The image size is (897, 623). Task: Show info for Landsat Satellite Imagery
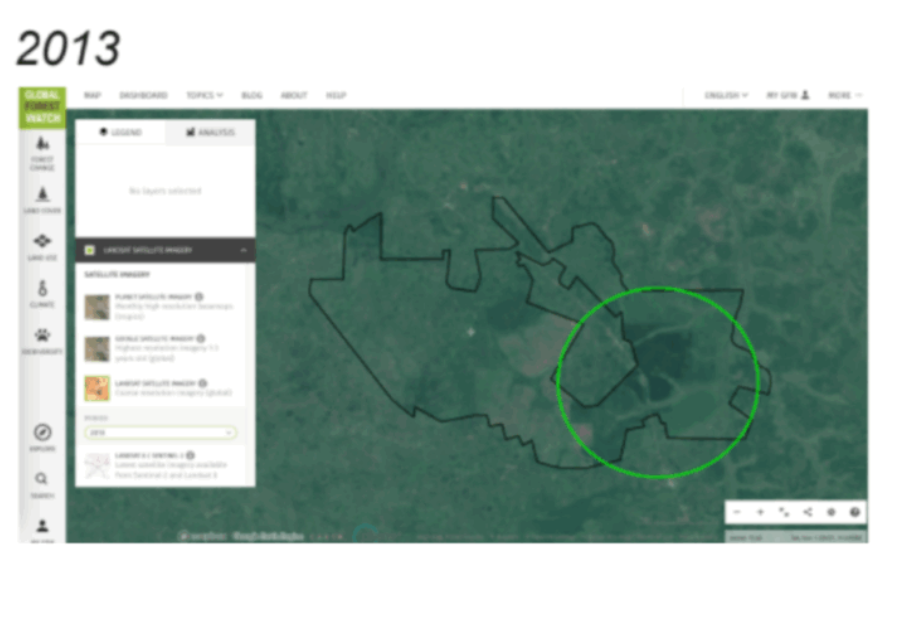click(x=203, y=383)
